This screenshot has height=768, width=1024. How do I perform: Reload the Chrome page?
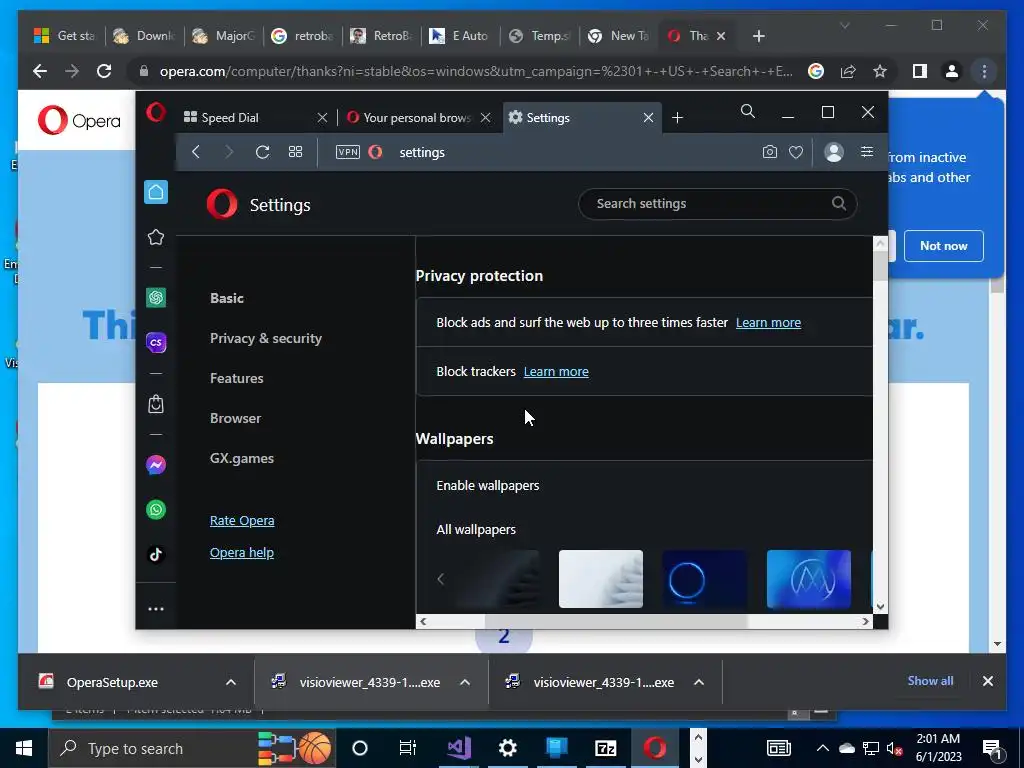click(x=104, y=71)
